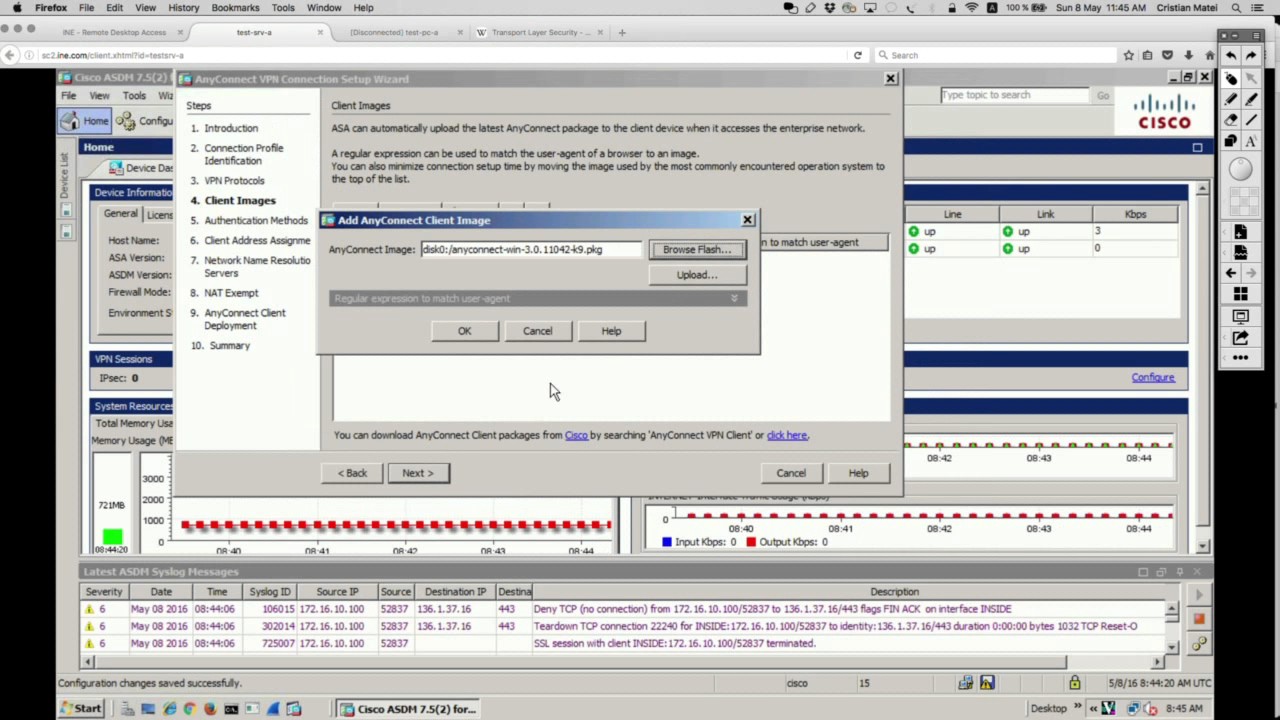Select the mouse pointer annotation tool
The image size is (1280, 720).
coord(1231,77)
